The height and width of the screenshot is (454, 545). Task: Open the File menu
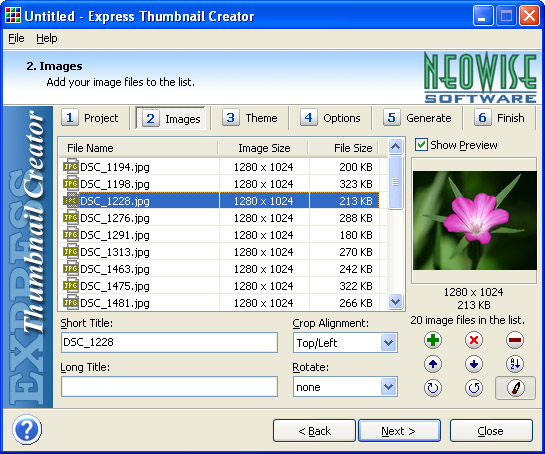(x=16, y=38)
